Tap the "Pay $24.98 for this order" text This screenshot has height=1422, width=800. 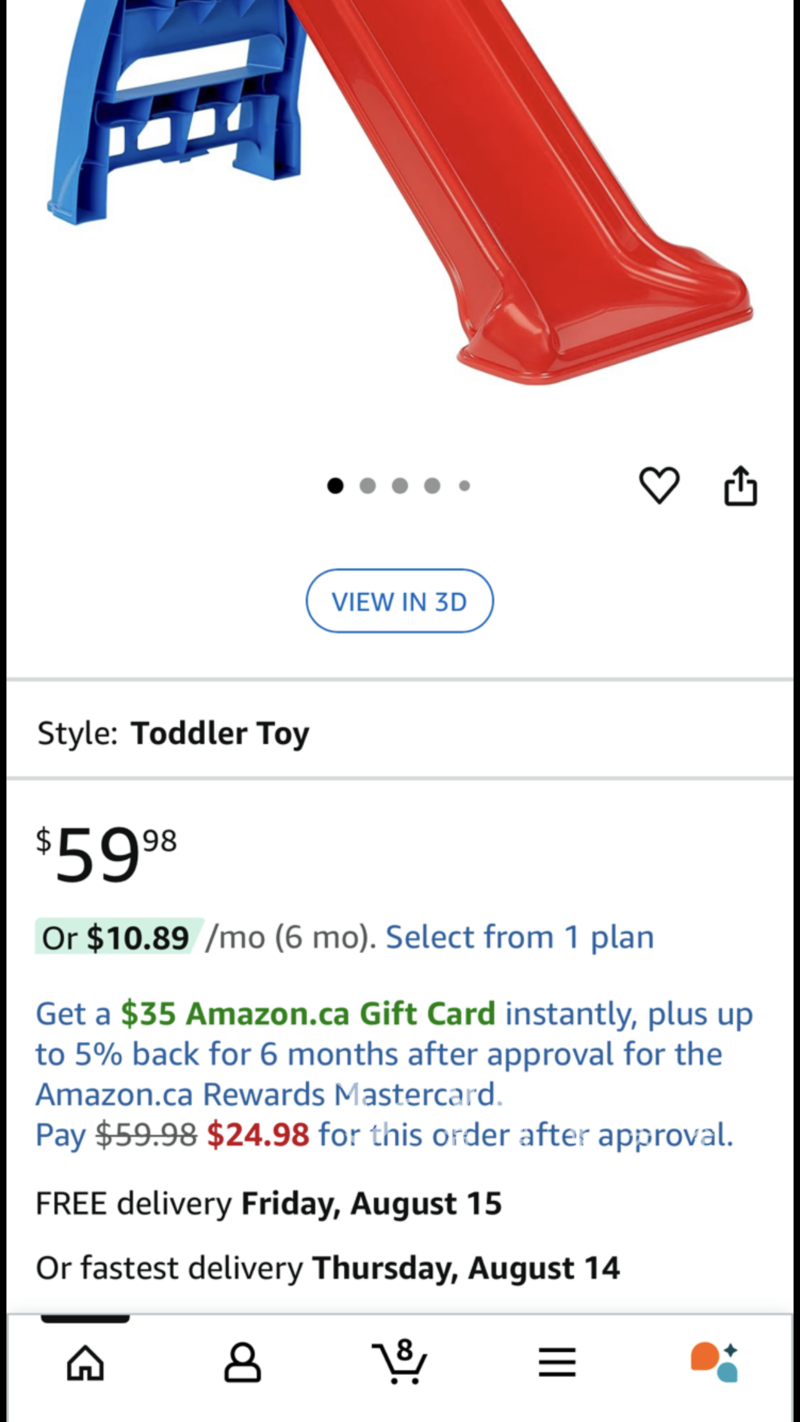[x=384, y=1136]
